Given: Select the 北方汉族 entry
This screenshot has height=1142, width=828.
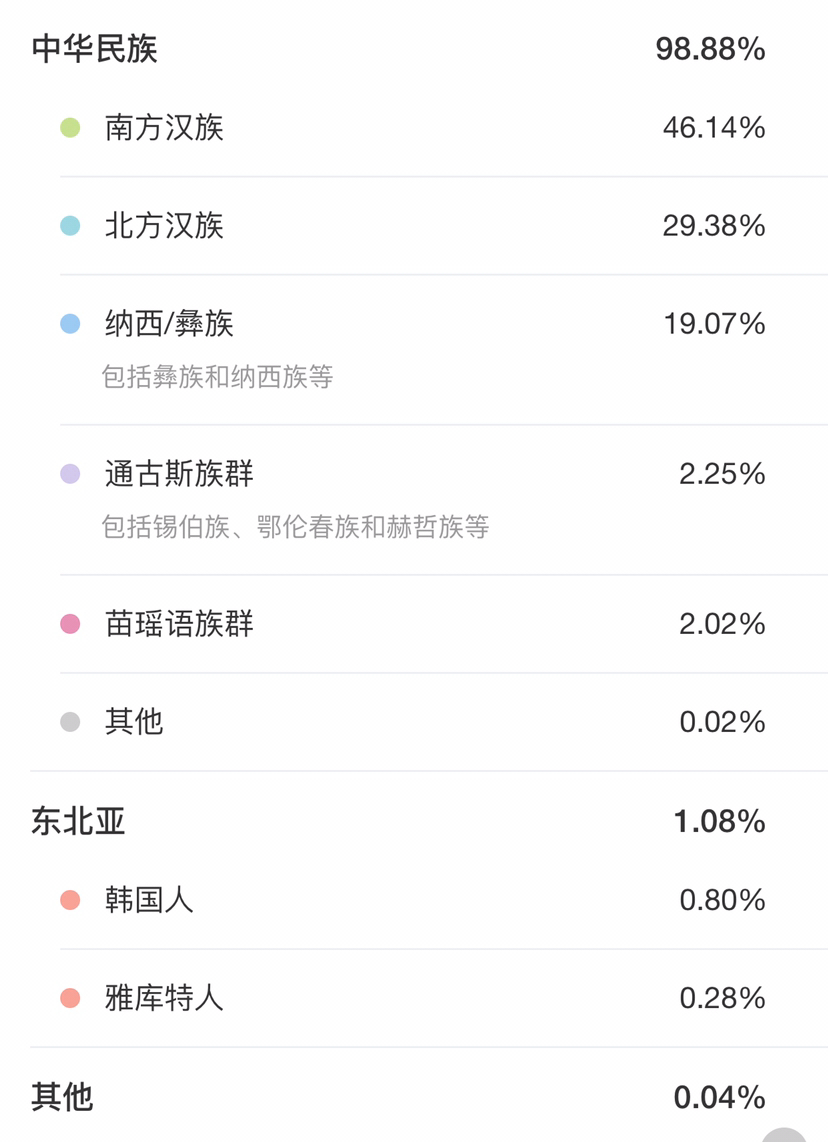Looking at the screenshot, I should tap(164, 226).
